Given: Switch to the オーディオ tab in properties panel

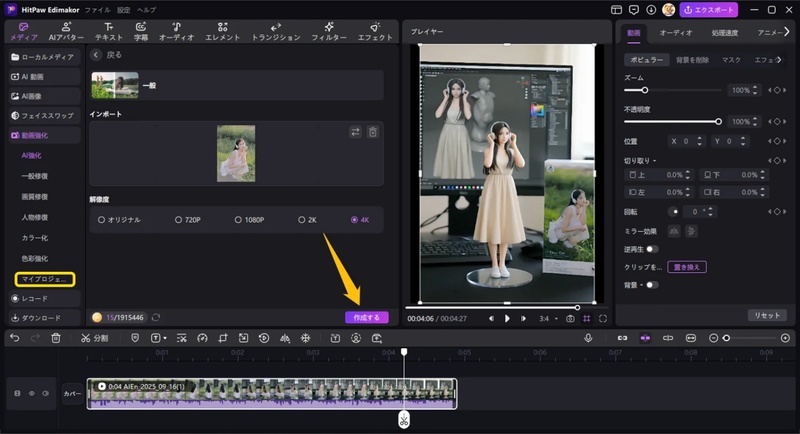Looking at the screenshot, I should pyautogui.click(x=676, y=32).
